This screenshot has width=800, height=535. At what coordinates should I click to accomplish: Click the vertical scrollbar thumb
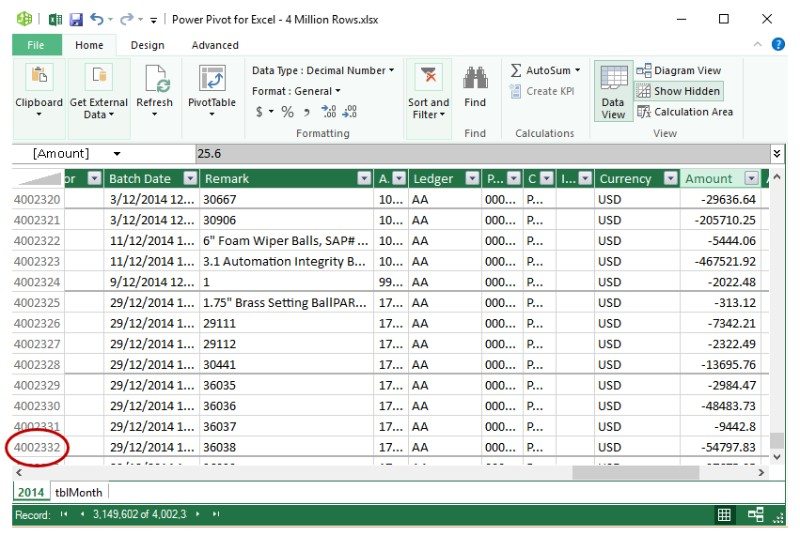coord(777,440)
